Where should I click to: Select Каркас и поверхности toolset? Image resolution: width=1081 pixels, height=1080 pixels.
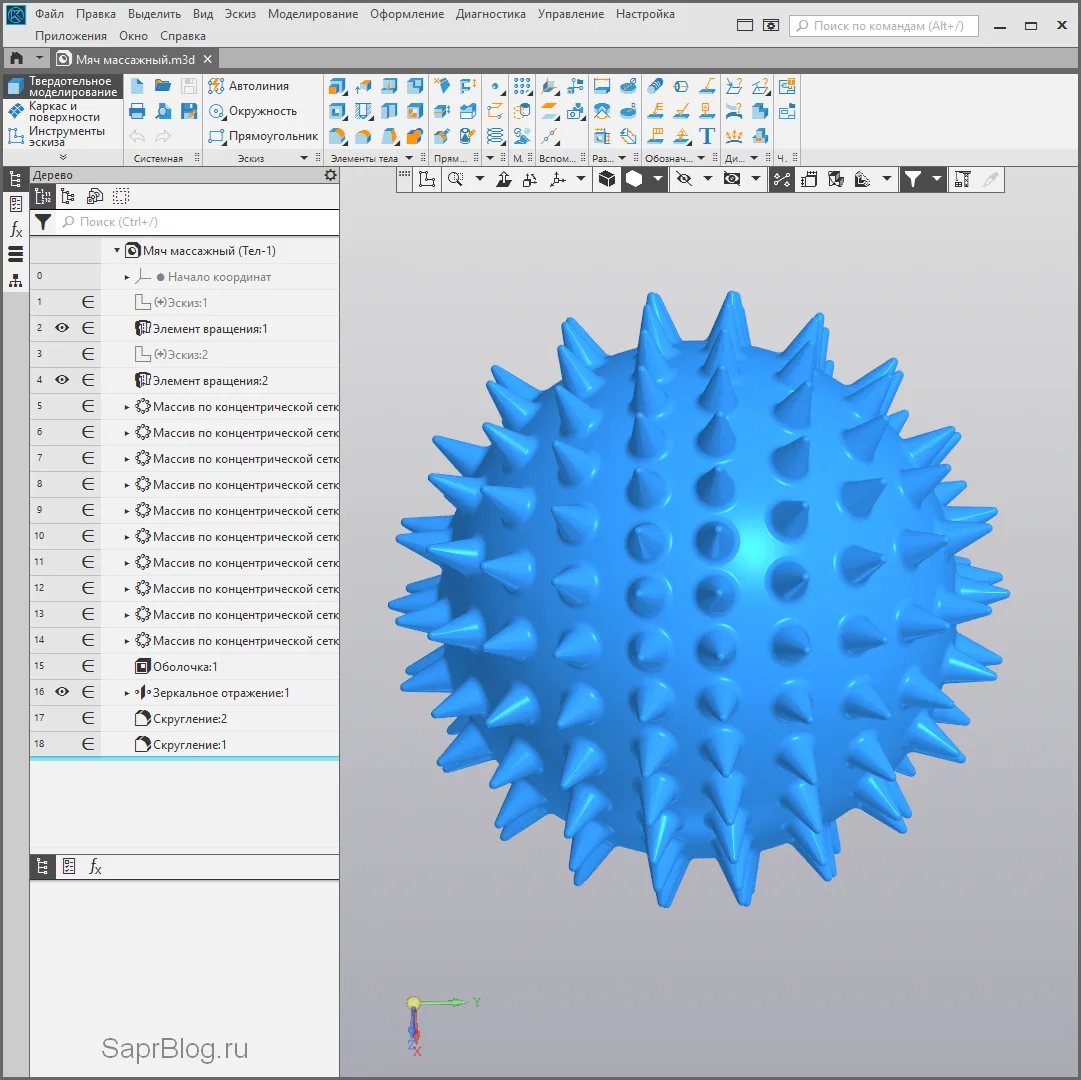(63, 111)
